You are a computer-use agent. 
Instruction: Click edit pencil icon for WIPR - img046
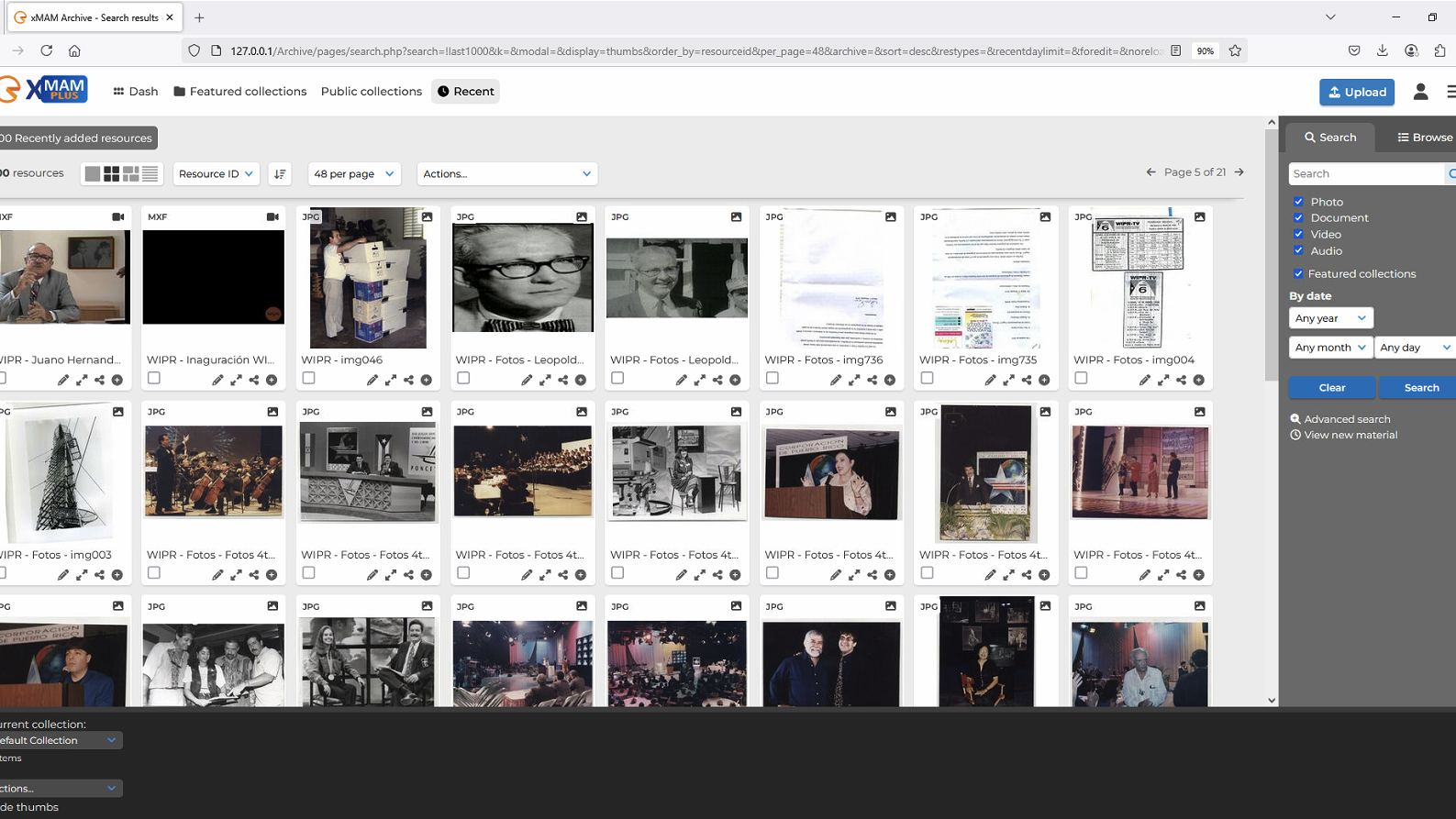tap(372, 380)
